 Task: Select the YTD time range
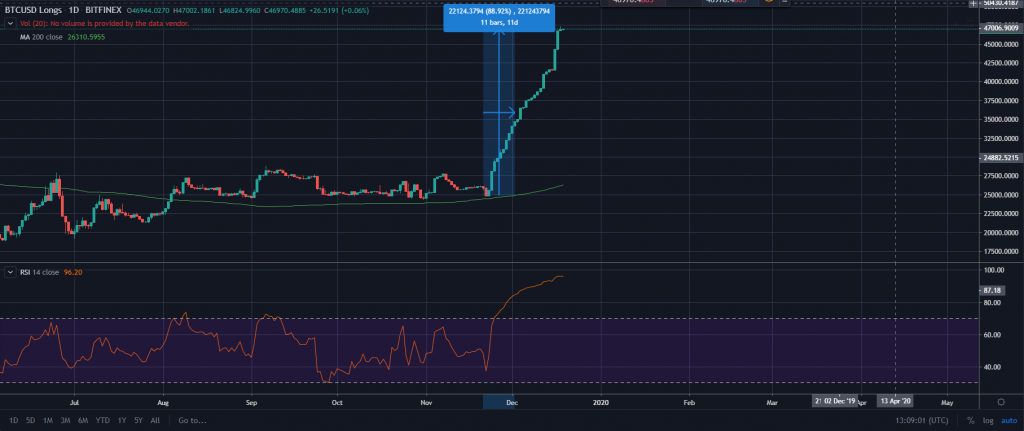tap(102, 421)
